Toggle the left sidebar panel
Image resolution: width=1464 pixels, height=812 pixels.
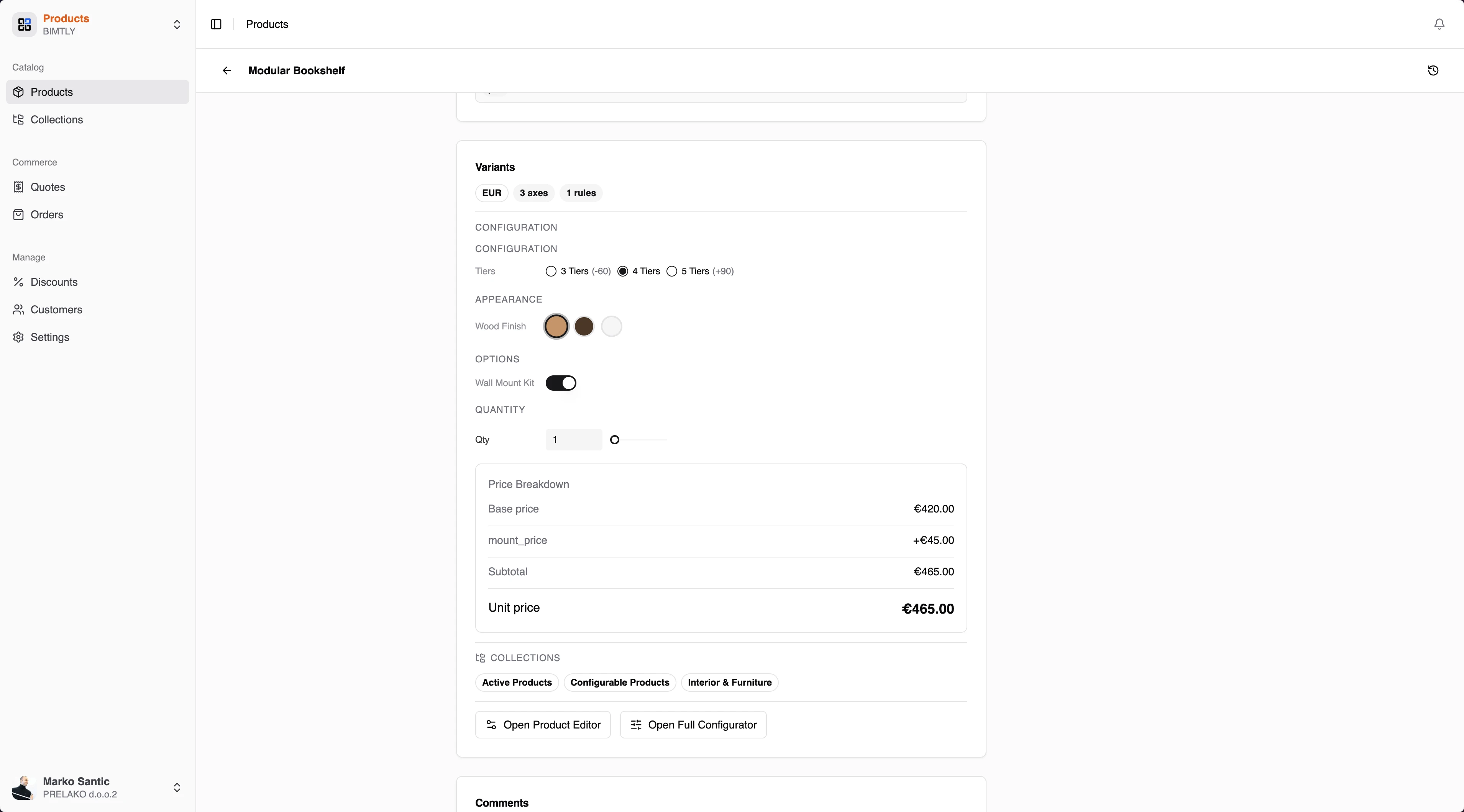pyautogui.click(x=215, y=25)
